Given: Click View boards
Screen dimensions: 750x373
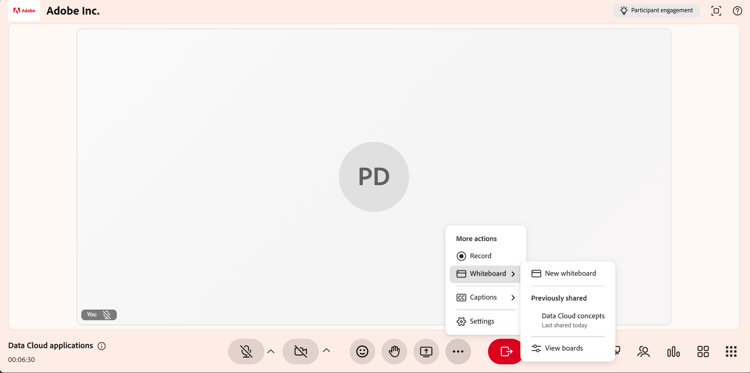Looking at the screenshot, I should tap(567, 348).
